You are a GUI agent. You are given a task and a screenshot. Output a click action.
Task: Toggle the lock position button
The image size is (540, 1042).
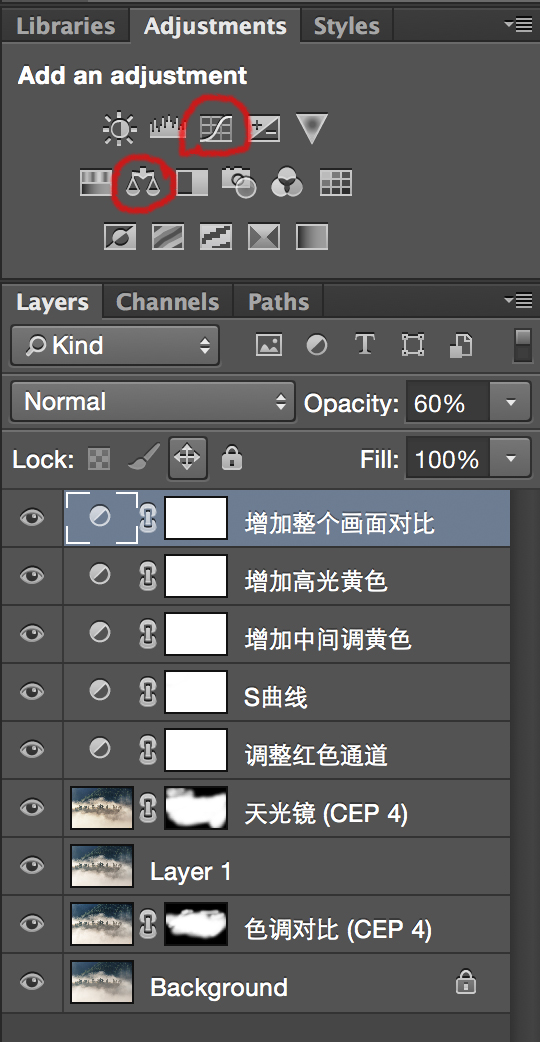click(x=187, y=458)
